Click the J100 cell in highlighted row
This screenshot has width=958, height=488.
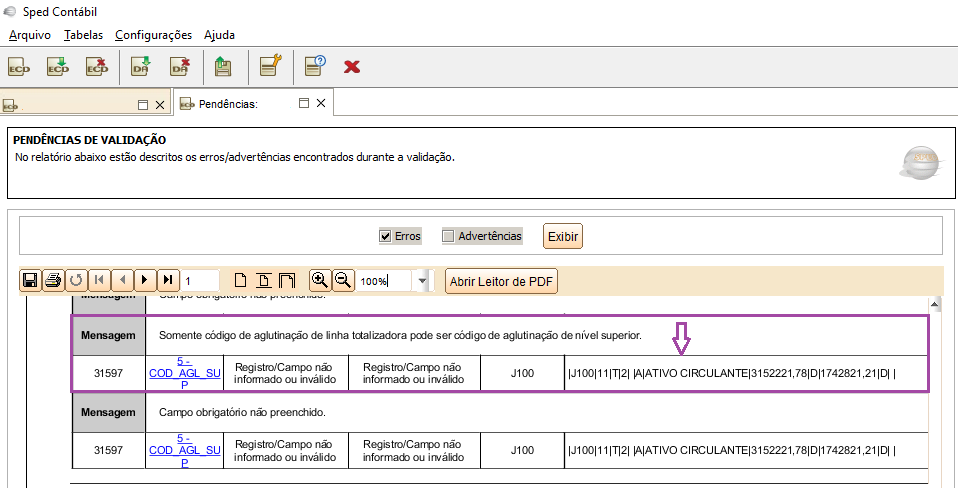click(x=522, y=373)
